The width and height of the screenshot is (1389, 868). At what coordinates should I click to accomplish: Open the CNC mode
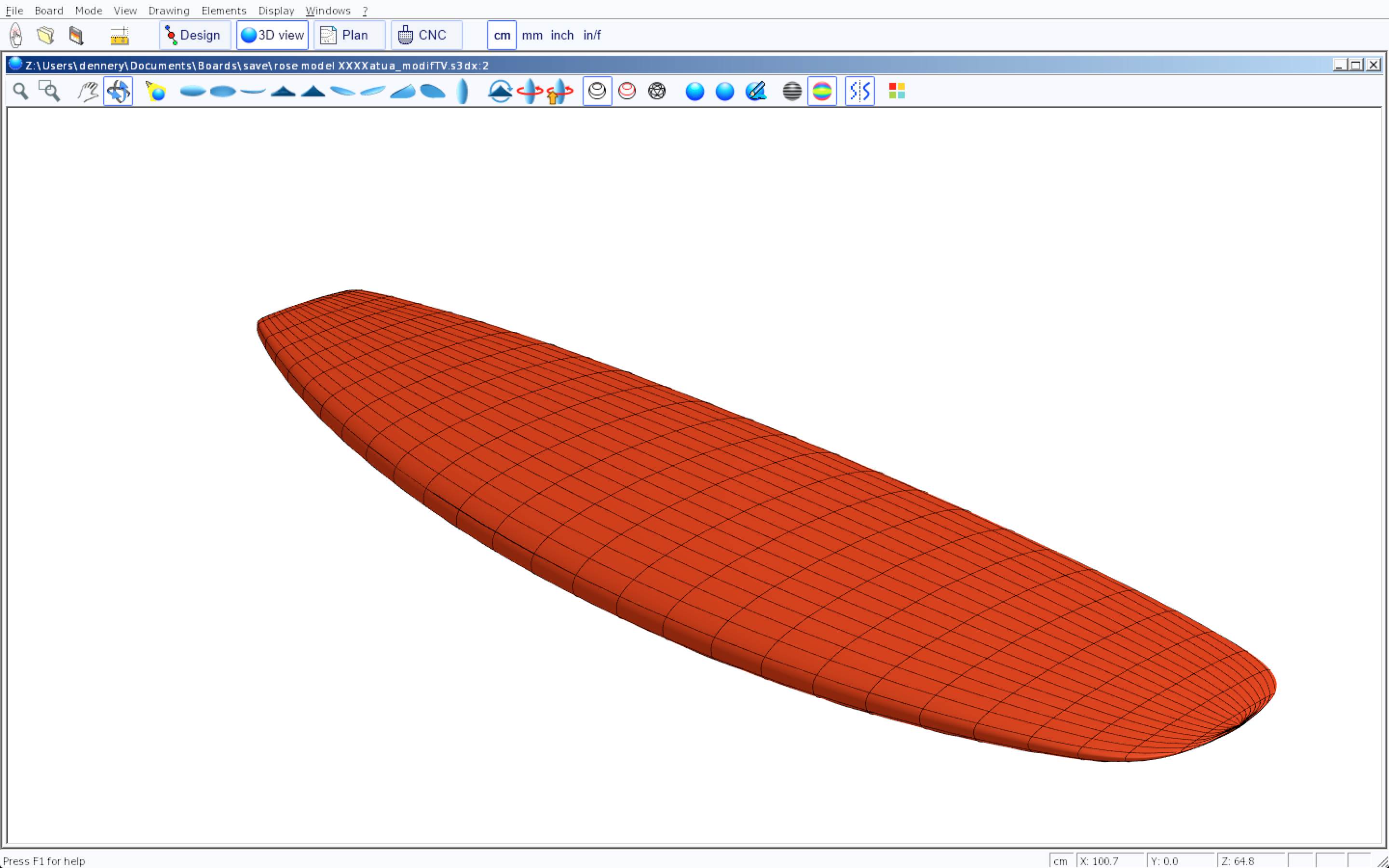[x=426, y=36]
